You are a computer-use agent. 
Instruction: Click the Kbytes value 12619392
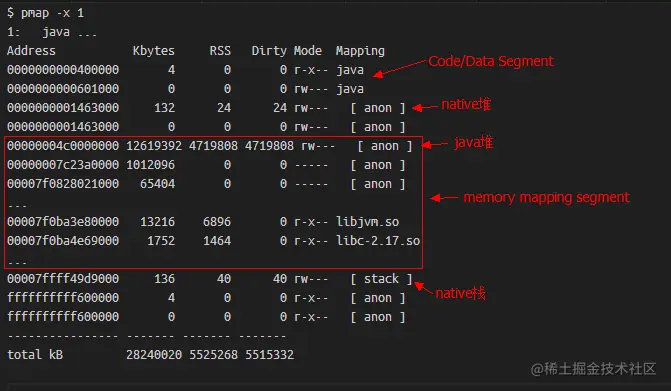[154, 146]
